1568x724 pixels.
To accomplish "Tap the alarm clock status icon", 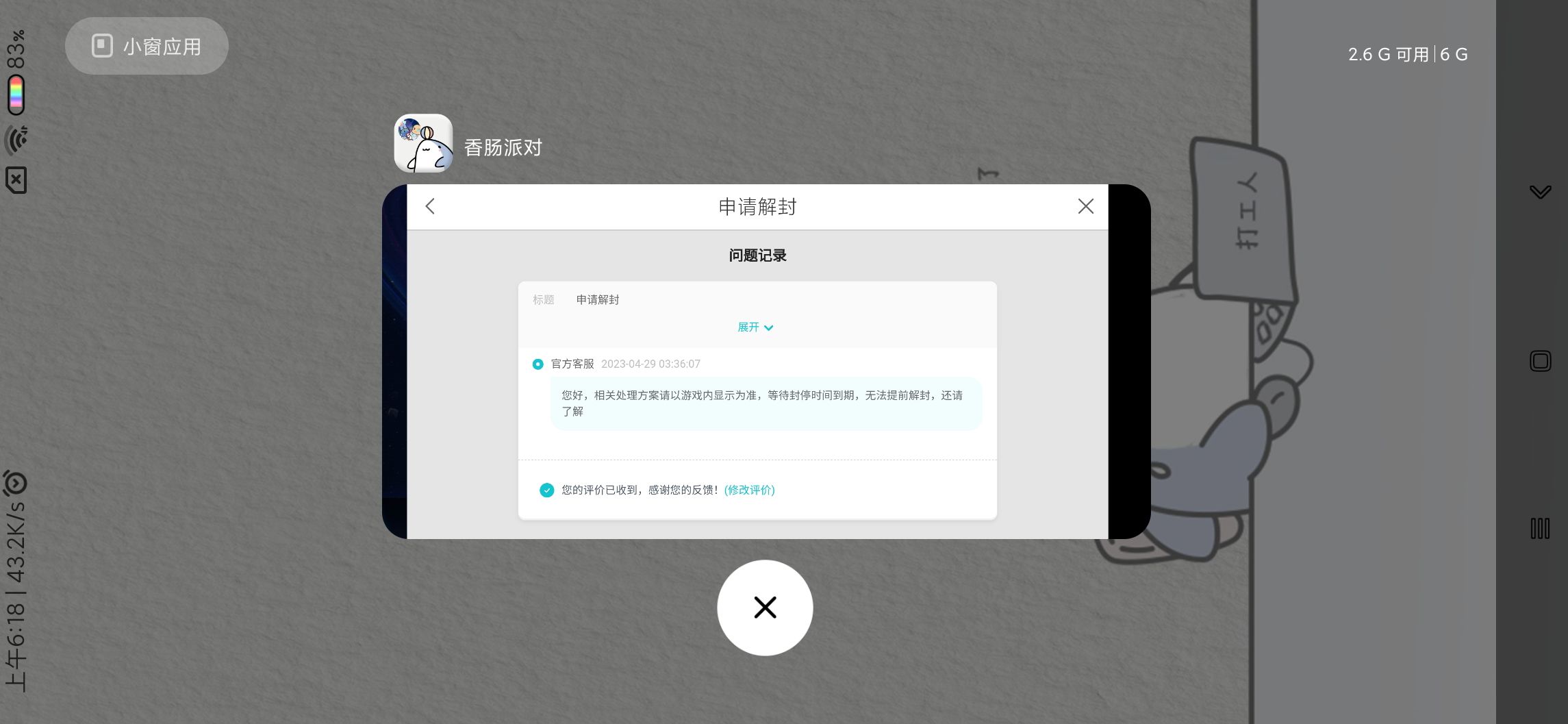I will click(x=15, y=483).
